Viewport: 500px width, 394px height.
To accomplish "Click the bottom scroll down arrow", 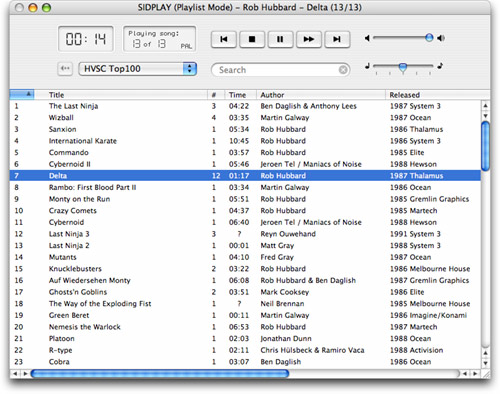I will coord(486,363).
